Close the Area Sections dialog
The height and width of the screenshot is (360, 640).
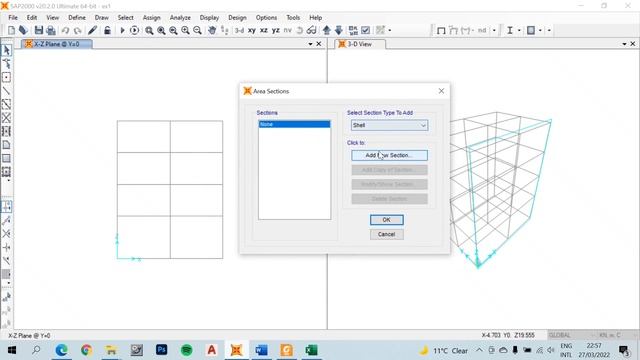pos(441,91)
